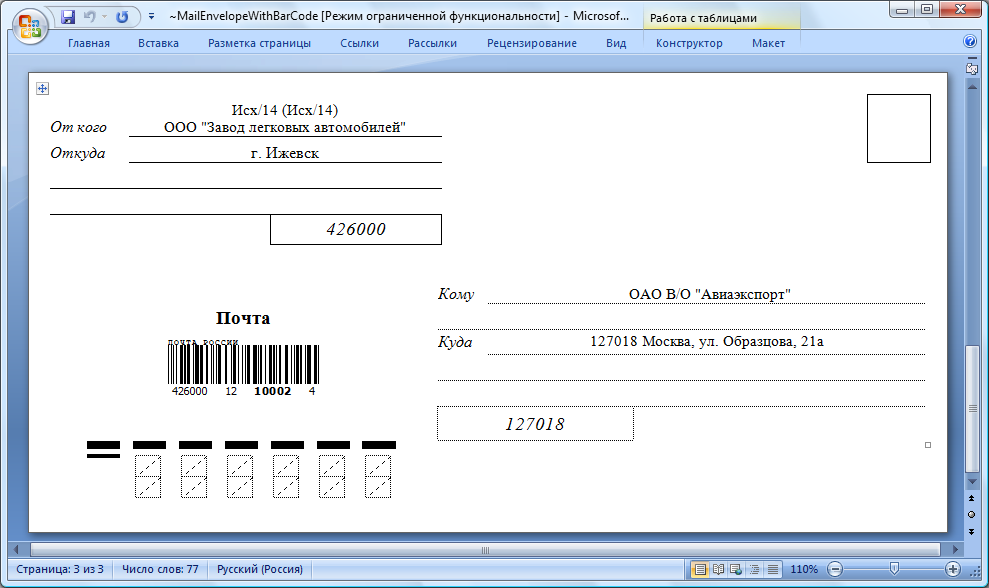Repeat the last action with the redo icon
Viewport: 989px width, 588px height.
pos(122,16)
